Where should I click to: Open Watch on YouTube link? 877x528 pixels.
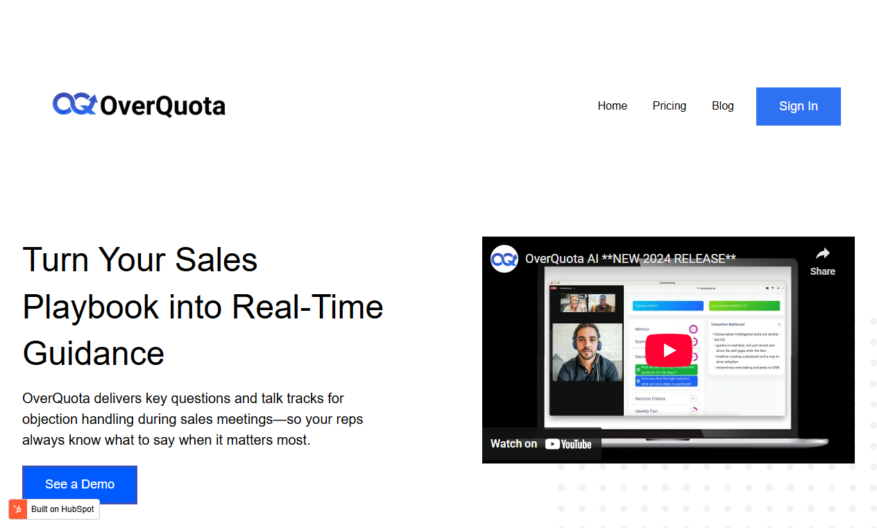541,444
